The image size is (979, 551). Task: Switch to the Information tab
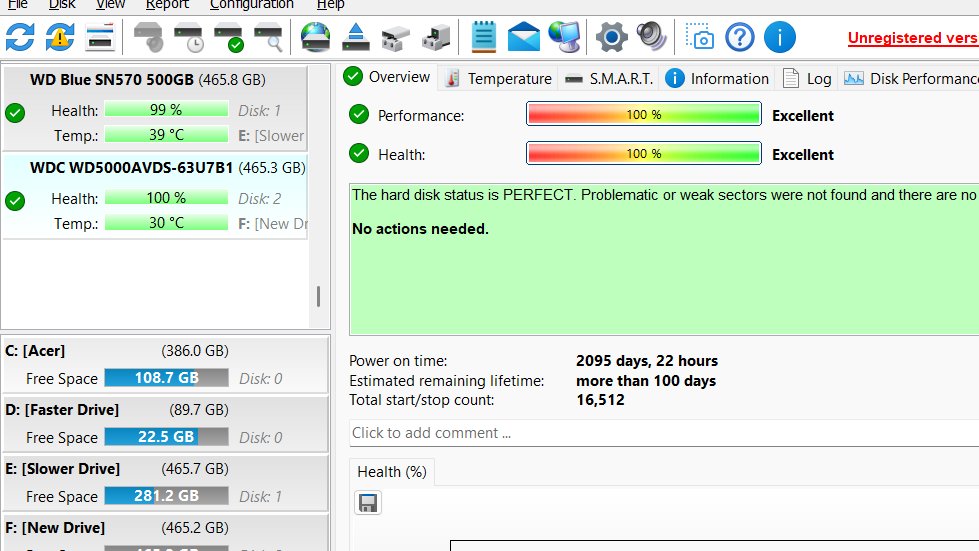click(x=717, y=79)
